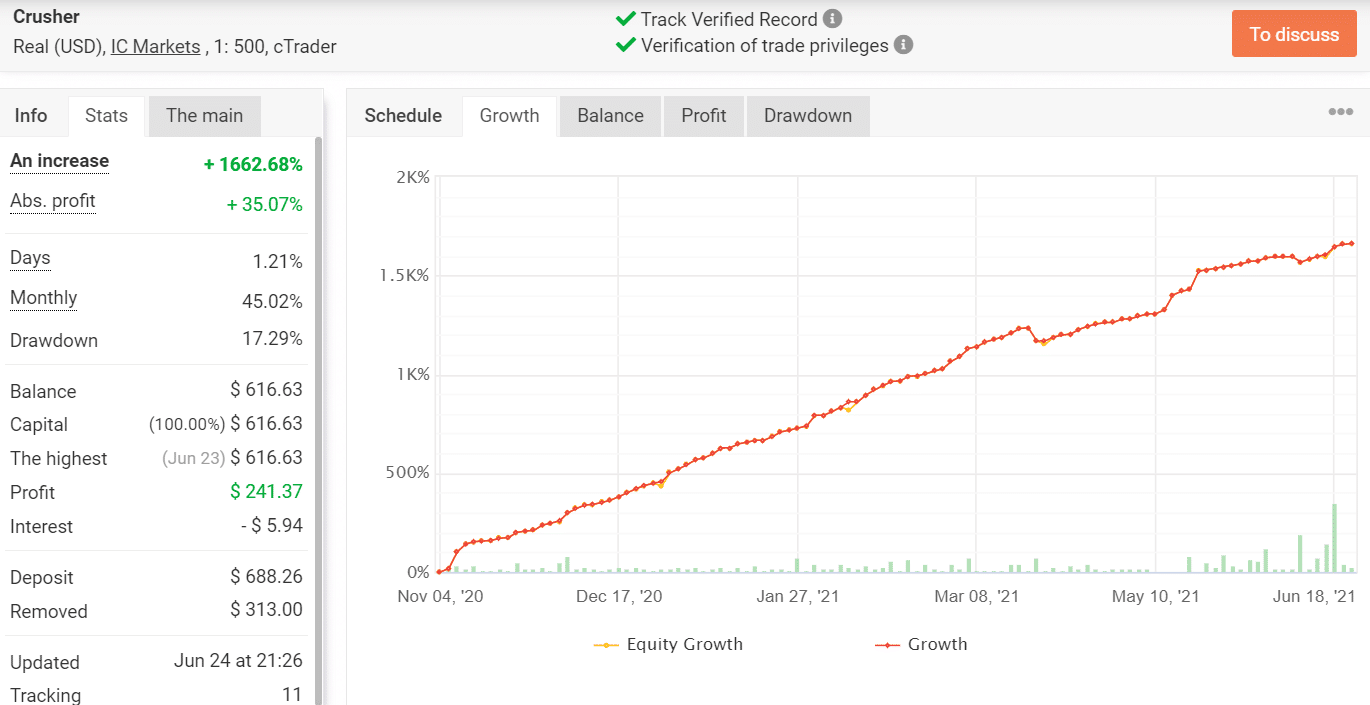Click the Monthly stat label

pos(43,298)
